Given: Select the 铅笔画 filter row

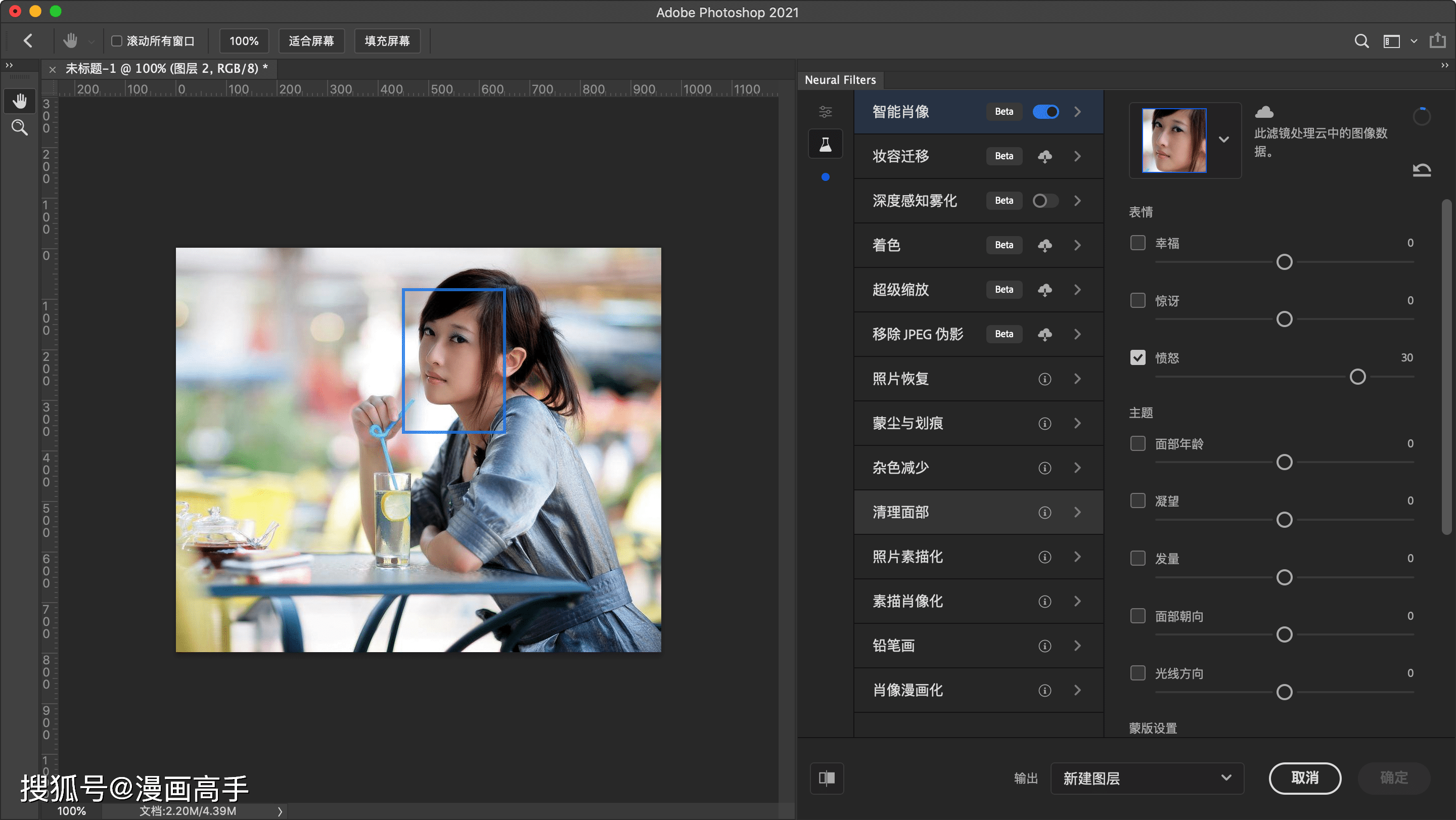Looking at the screenshot, I should 978,646.
